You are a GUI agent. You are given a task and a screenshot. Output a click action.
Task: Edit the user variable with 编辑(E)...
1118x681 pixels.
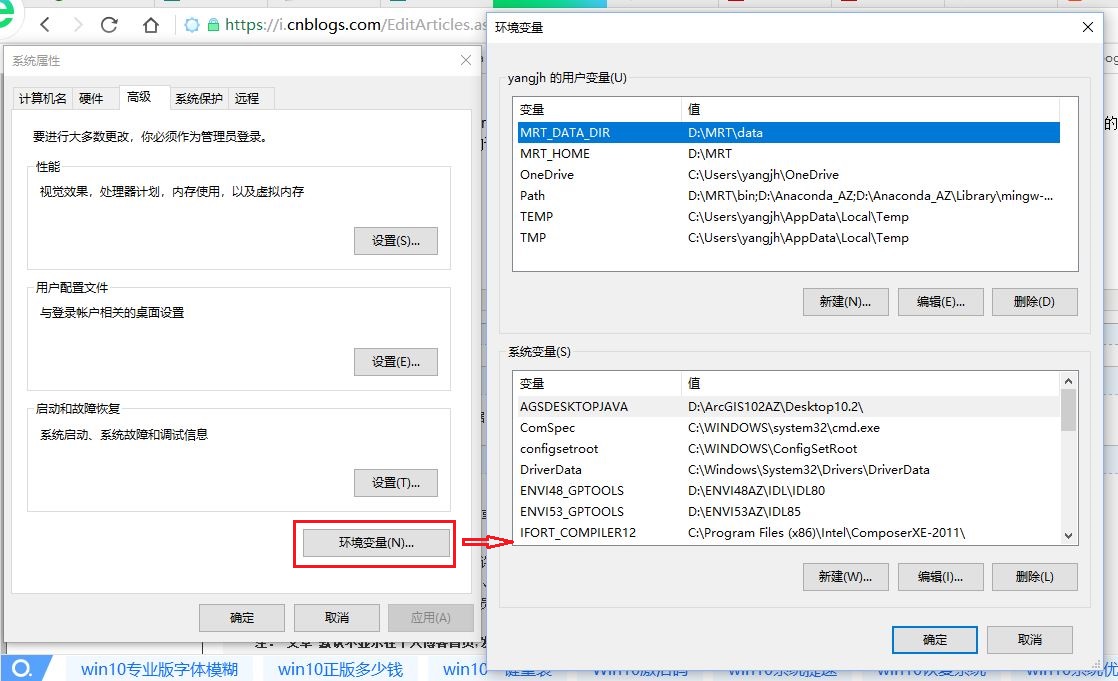[940, 302]
